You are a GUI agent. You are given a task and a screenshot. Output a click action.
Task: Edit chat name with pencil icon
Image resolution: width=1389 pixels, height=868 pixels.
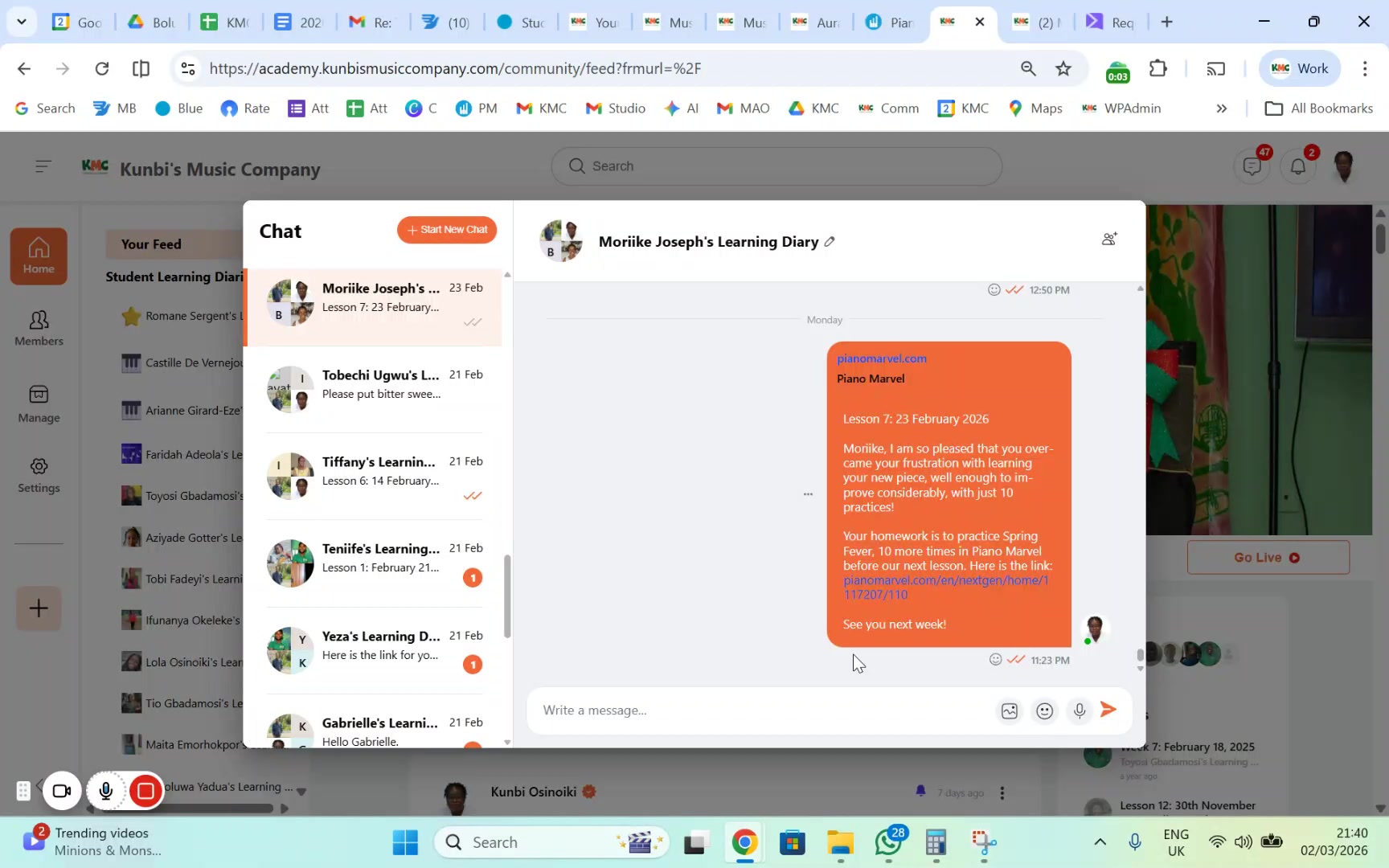(x=830, y=242)
